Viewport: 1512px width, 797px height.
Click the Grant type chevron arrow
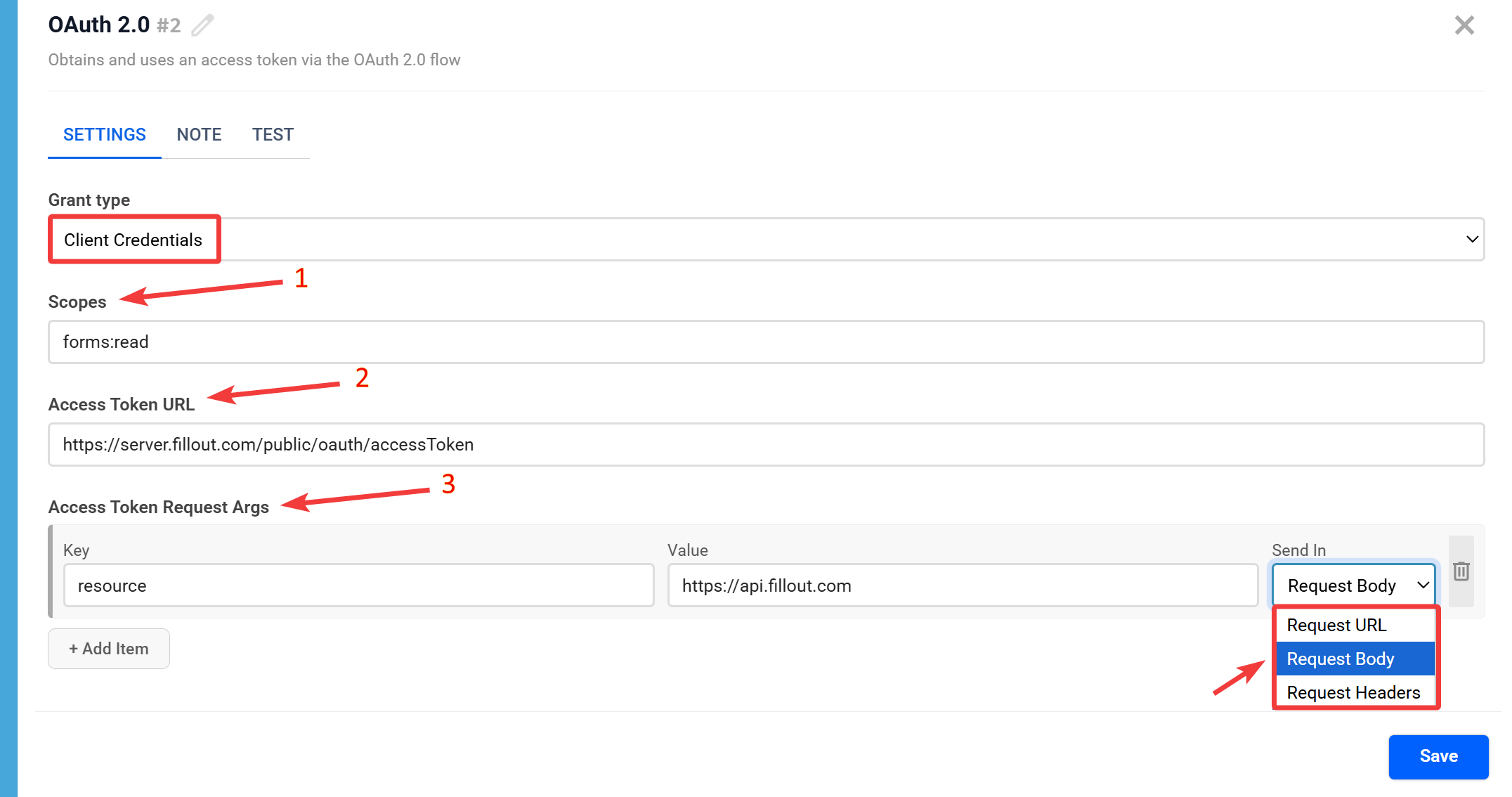(1472, 240)
